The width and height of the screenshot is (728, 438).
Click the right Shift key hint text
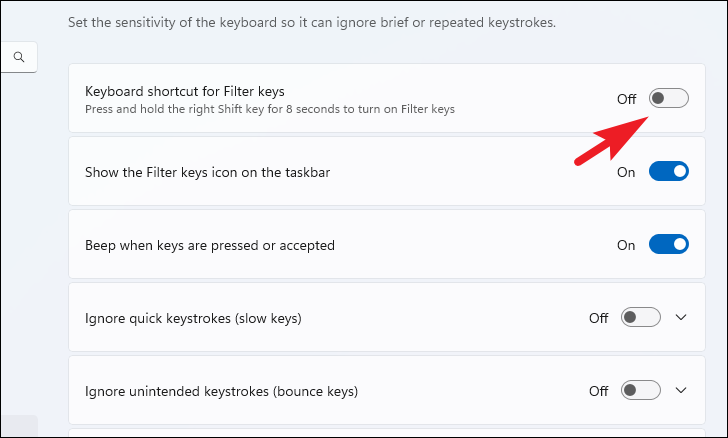tap(270, 109)
